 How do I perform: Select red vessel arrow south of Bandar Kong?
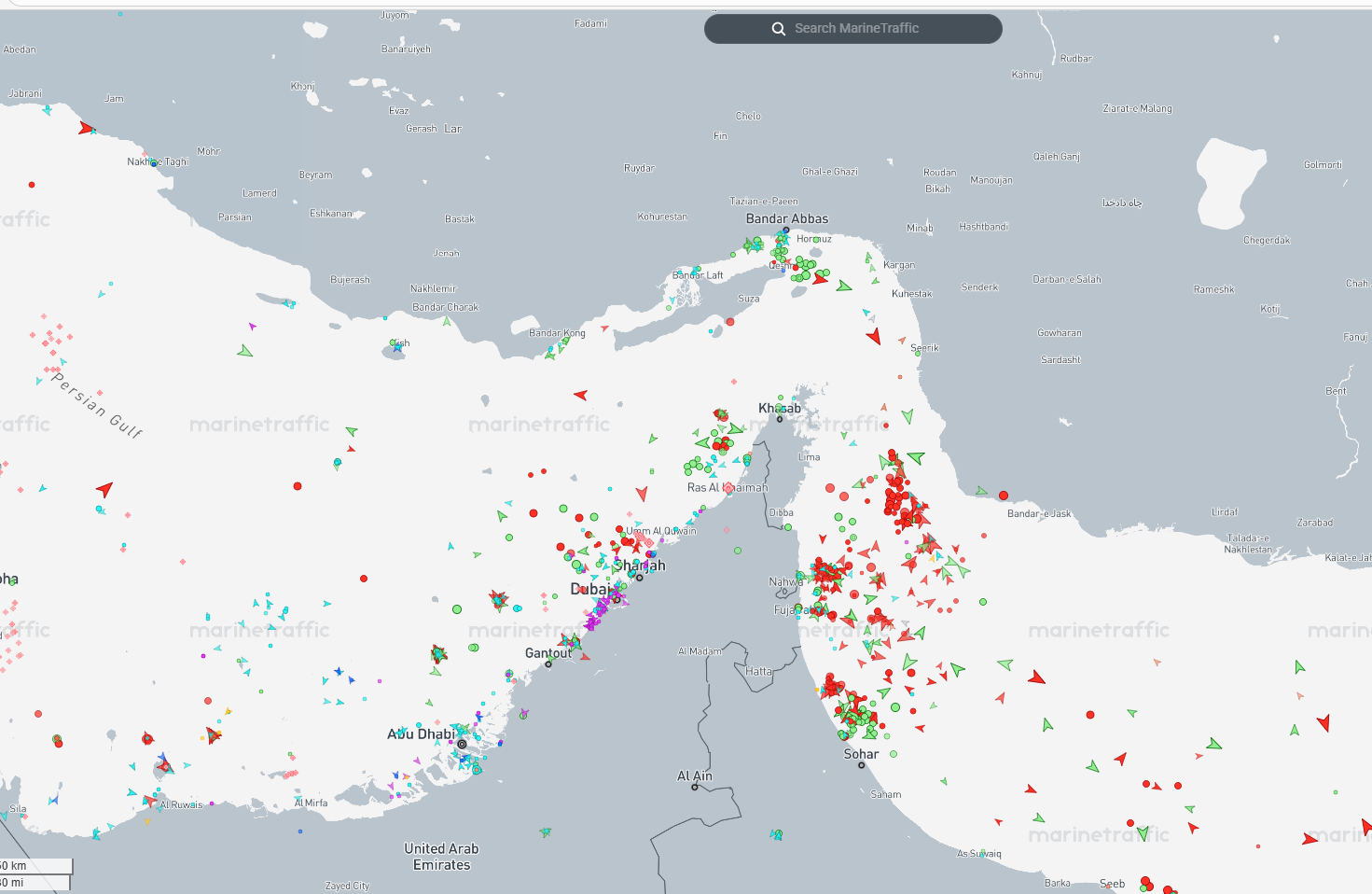(580, 395)
